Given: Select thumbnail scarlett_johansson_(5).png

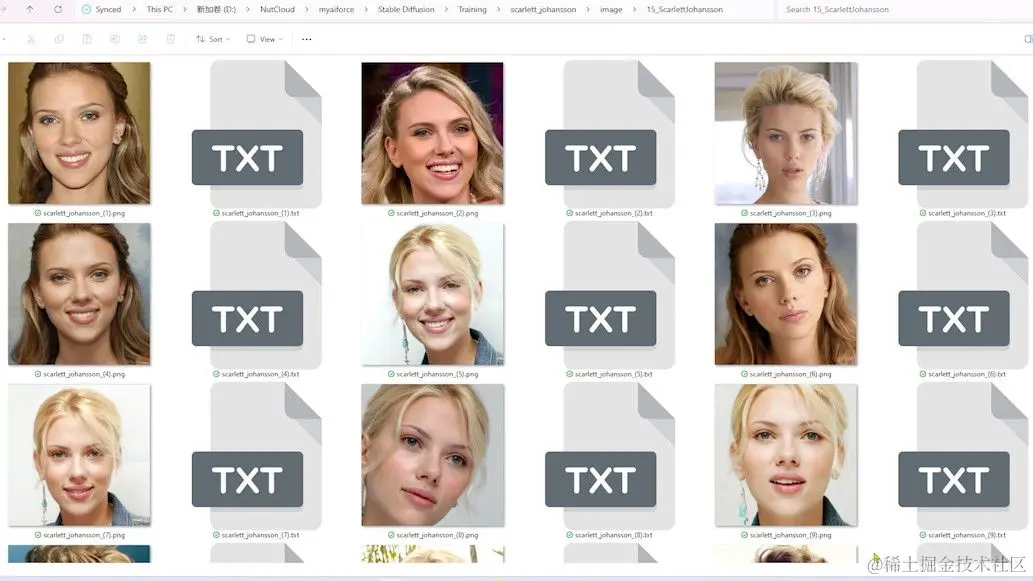Looking at the screenshot, I should pyautogui.click(x=432, y=294).
